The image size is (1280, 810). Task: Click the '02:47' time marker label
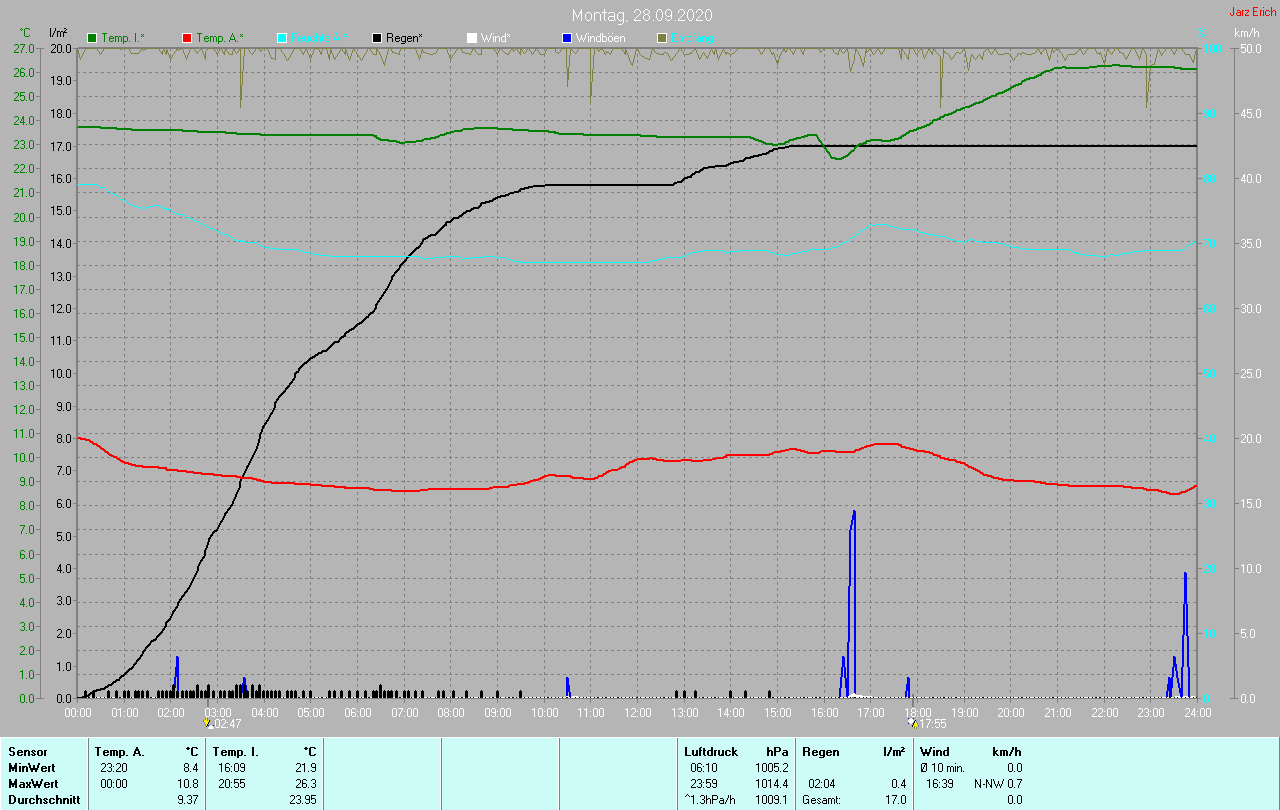pyautogui.click(x=227, y=724)
